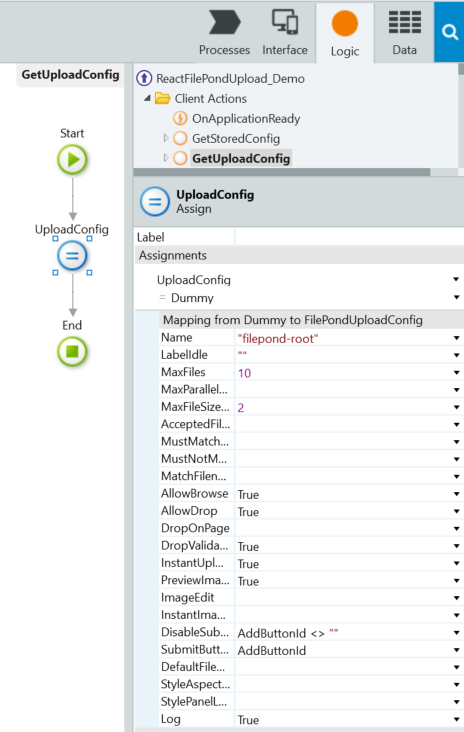Click the search magnifier icon
The image size is (464, 732).
[x=450, y=32]
